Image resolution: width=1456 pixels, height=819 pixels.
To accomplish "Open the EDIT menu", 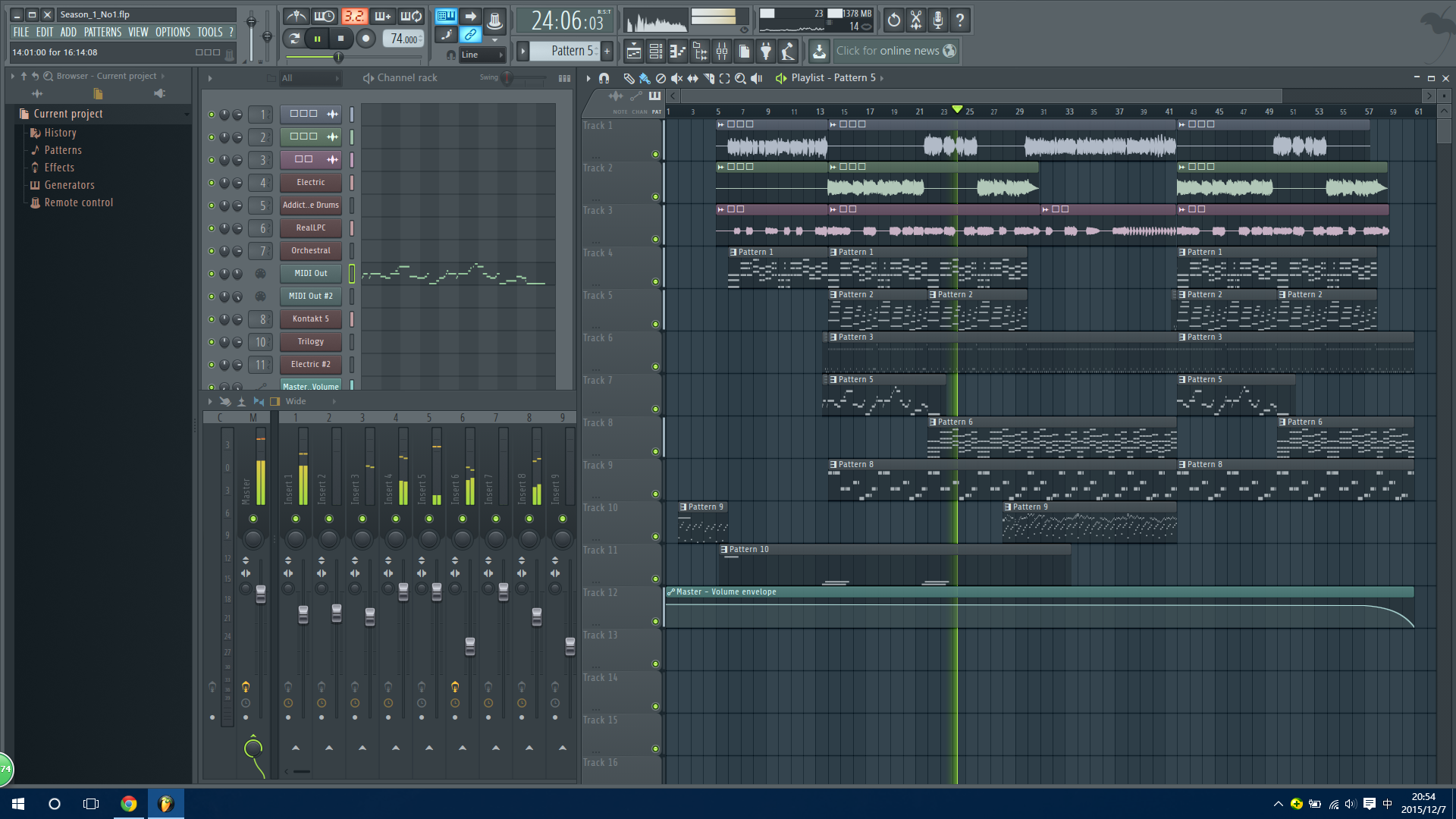I will click(45, 33).
